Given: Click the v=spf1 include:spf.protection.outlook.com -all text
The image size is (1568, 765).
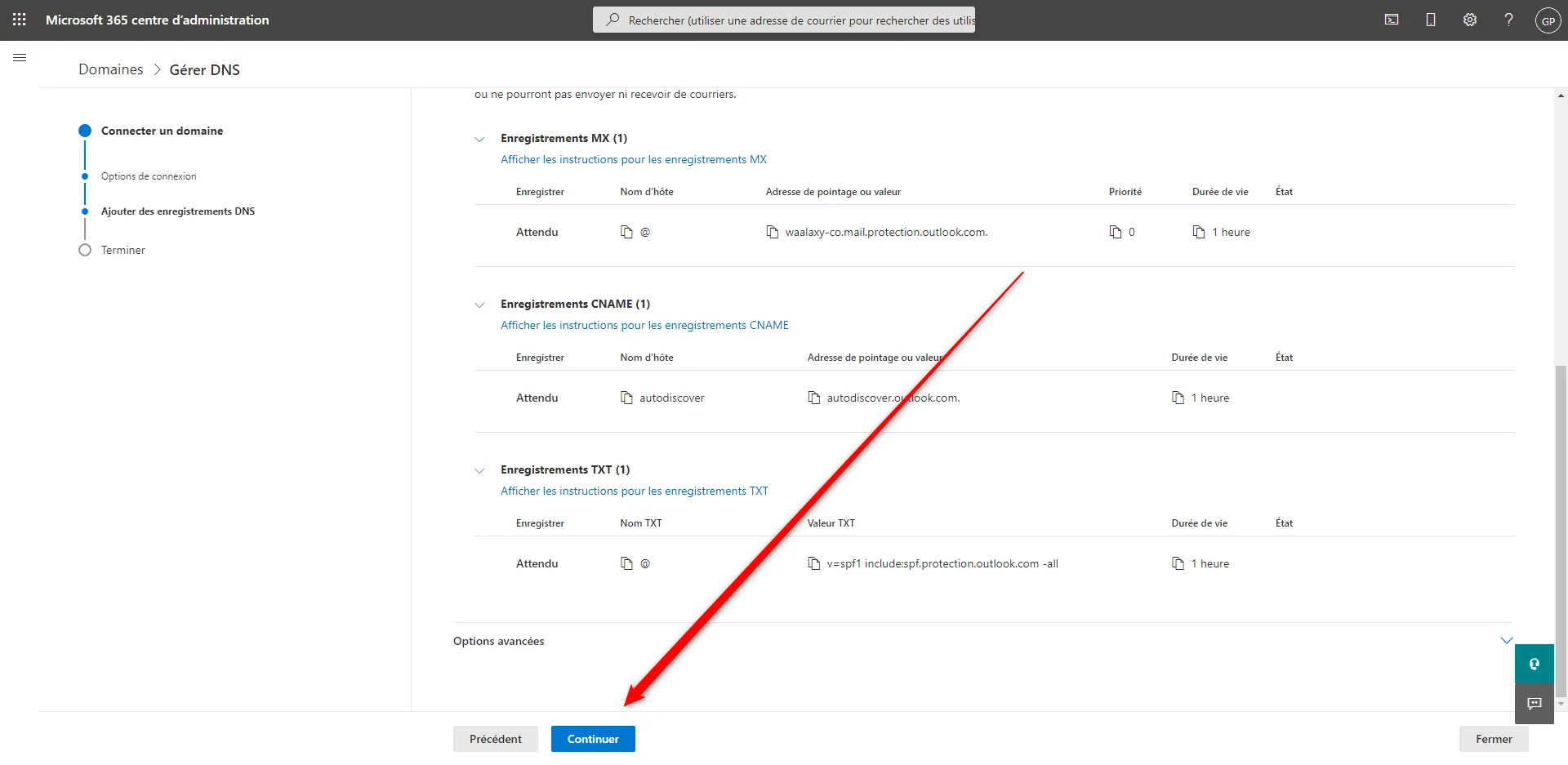Looking at the screenshot, I should point(942,563).
